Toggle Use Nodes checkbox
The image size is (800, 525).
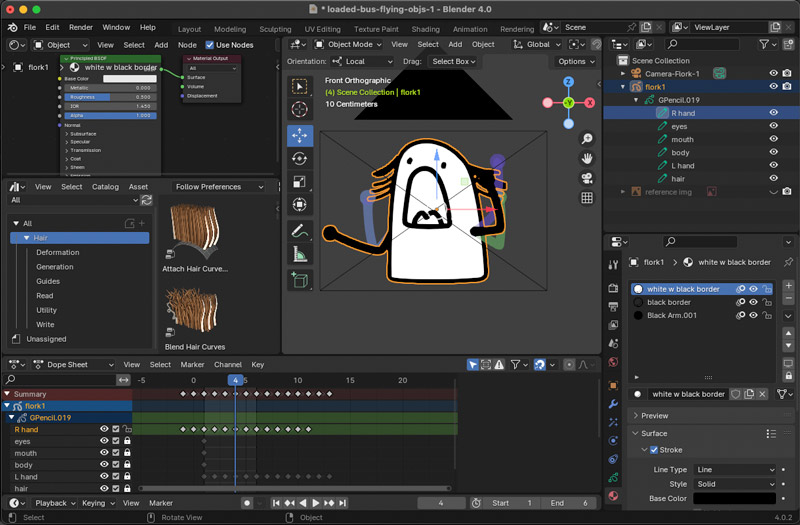[210, 45]
